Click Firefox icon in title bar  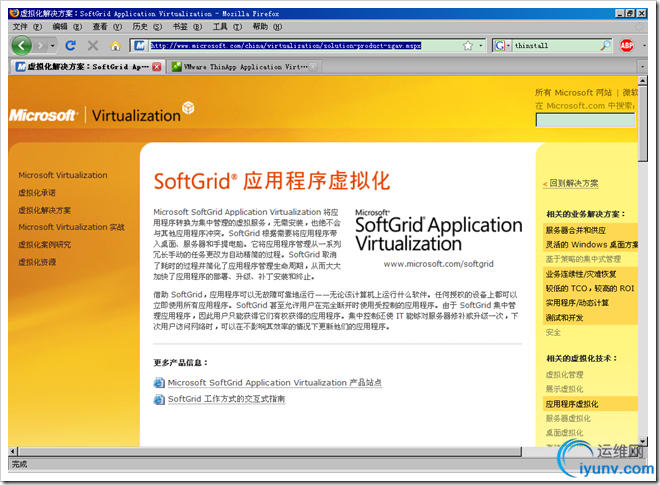tap(14, 13)
